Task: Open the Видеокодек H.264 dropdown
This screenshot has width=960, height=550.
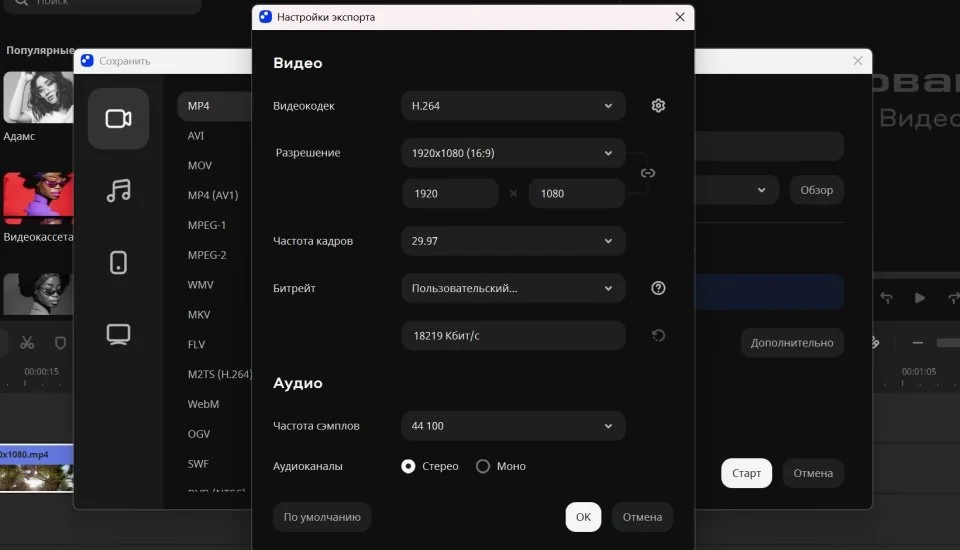Action: tap(513, 106)
